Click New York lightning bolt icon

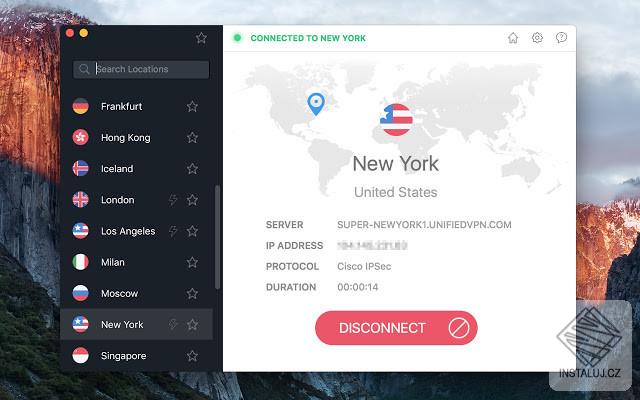[173, 324]
